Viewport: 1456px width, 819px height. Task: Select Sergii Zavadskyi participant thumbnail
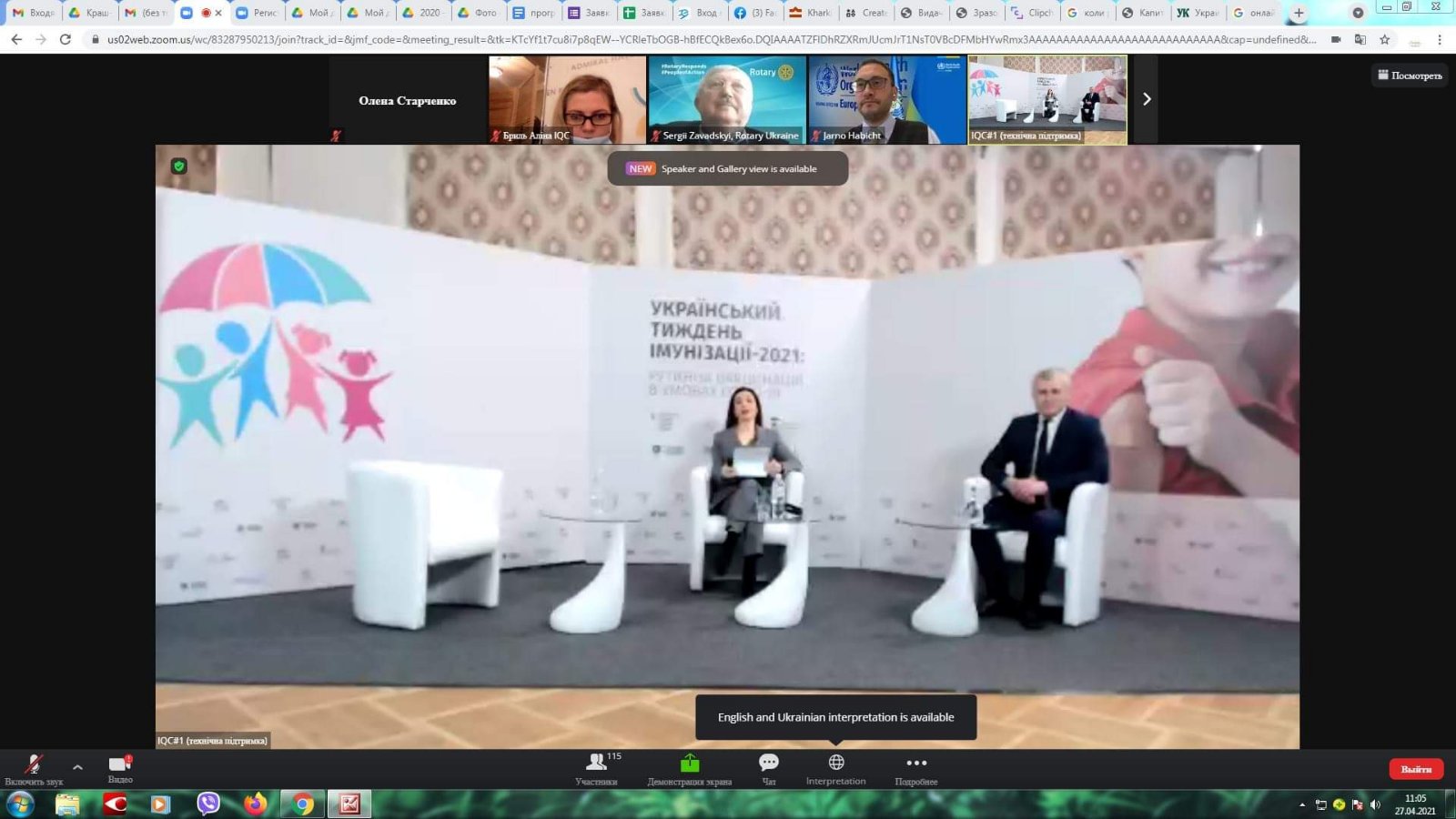(x=727, y=99)
